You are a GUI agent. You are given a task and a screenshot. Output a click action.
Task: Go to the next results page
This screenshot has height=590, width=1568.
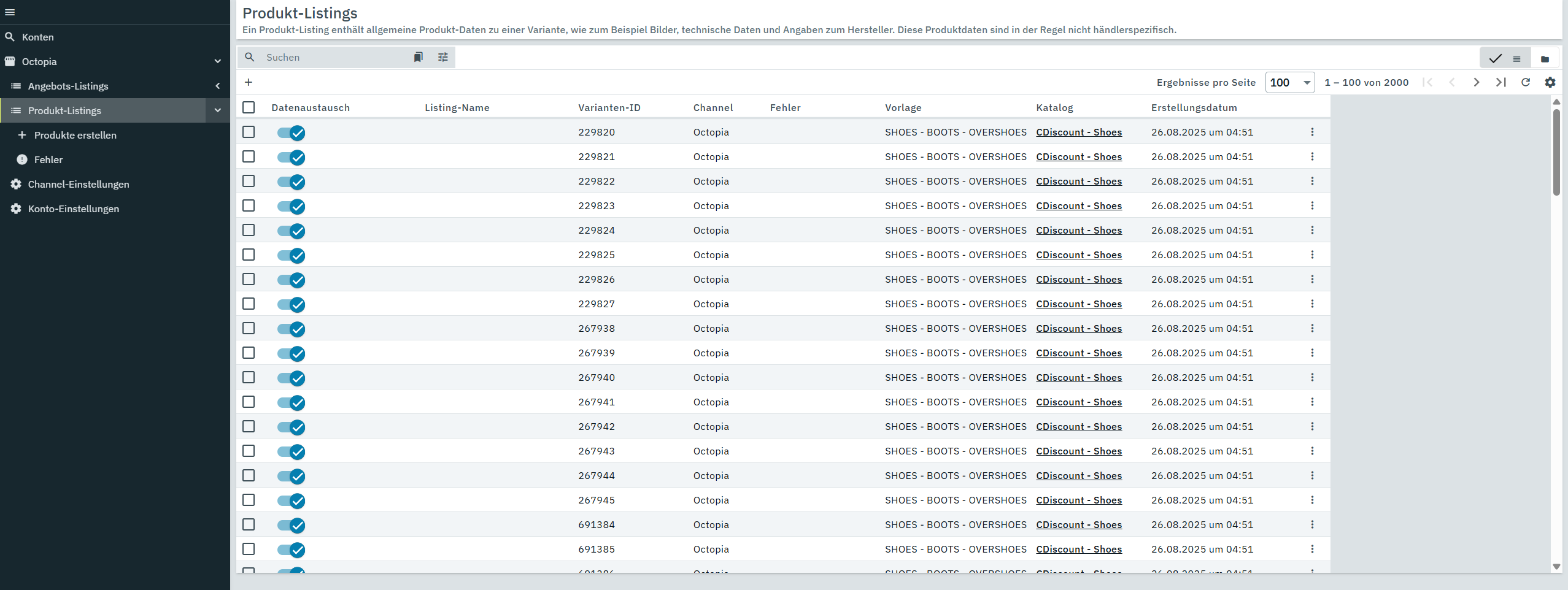[1477, 82]
